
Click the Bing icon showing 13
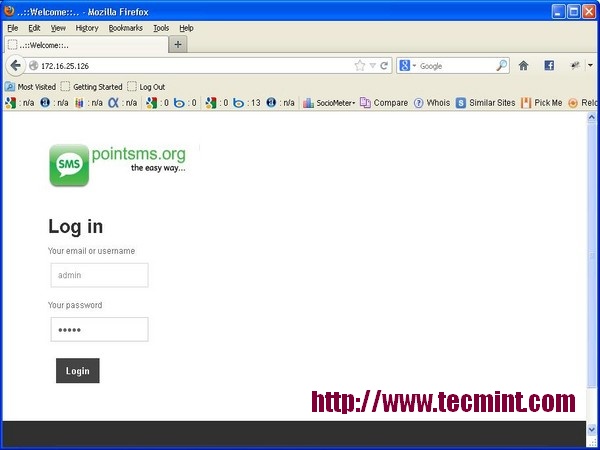tap(238, 103)
